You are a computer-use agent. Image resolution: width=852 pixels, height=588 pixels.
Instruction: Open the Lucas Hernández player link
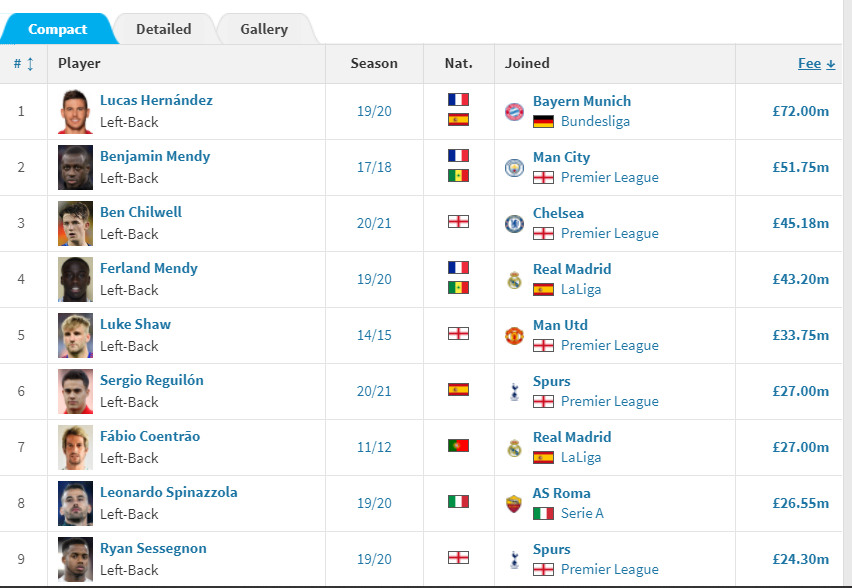click(156, 101)
